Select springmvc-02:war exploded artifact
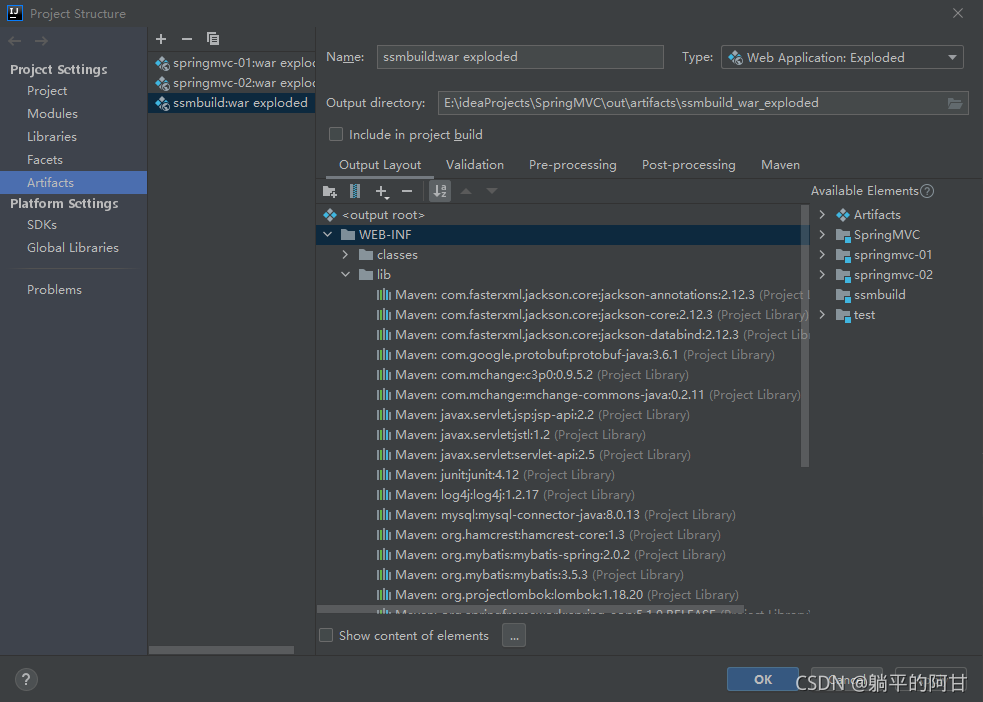Viewport: 983px width, 702px height. 232,83
